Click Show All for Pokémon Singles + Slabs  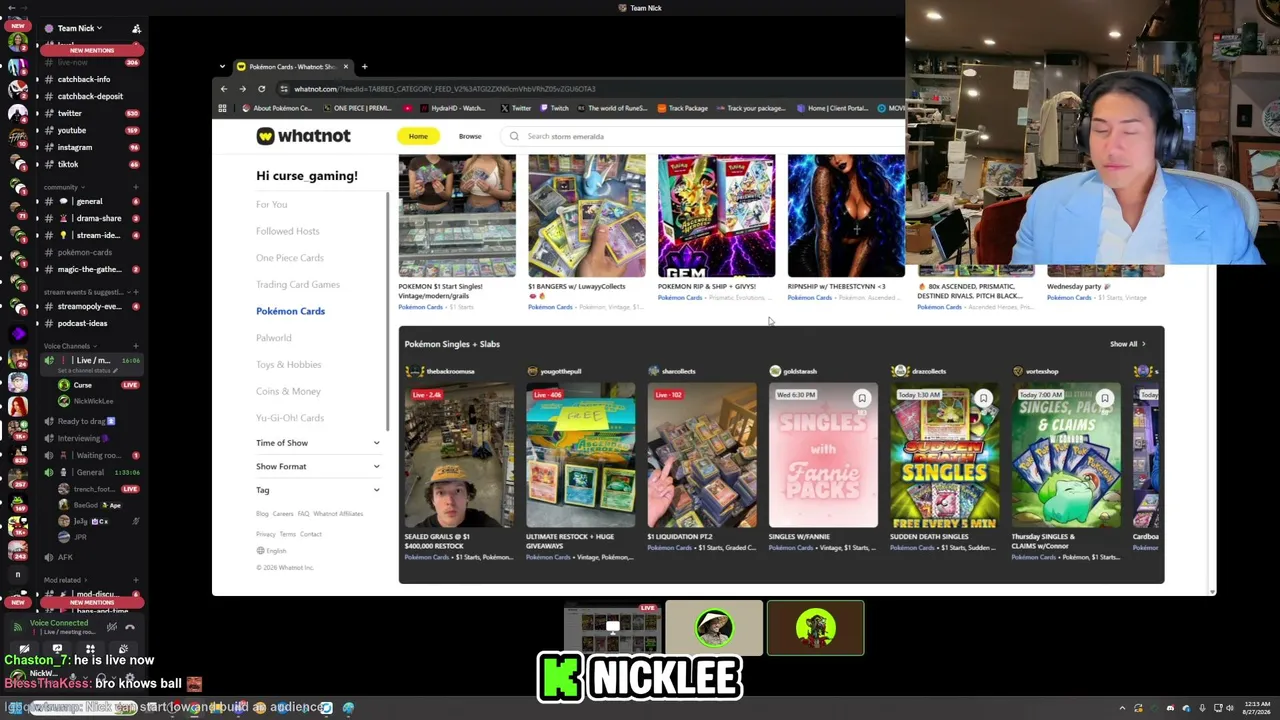(1127, 344)
